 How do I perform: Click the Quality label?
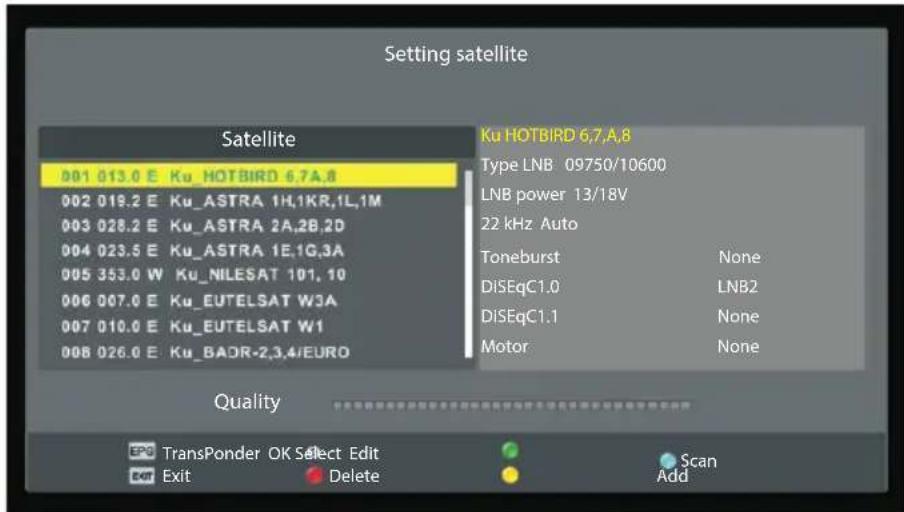coord(247,402)
